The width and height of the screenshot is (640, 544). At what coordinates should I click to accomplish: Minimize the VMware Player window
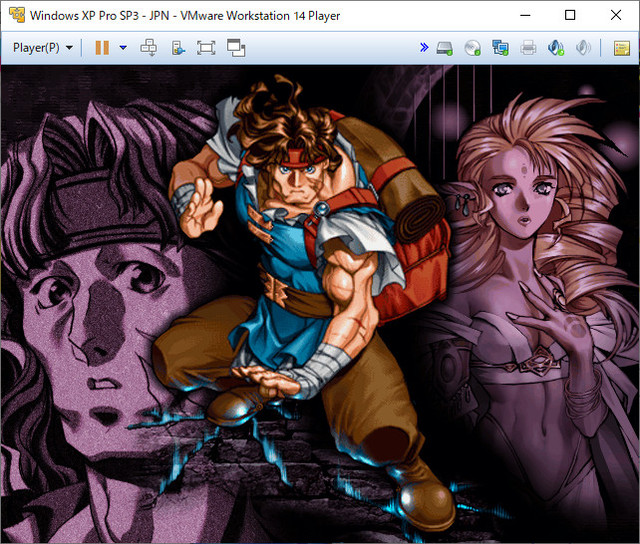pos(525,15)
